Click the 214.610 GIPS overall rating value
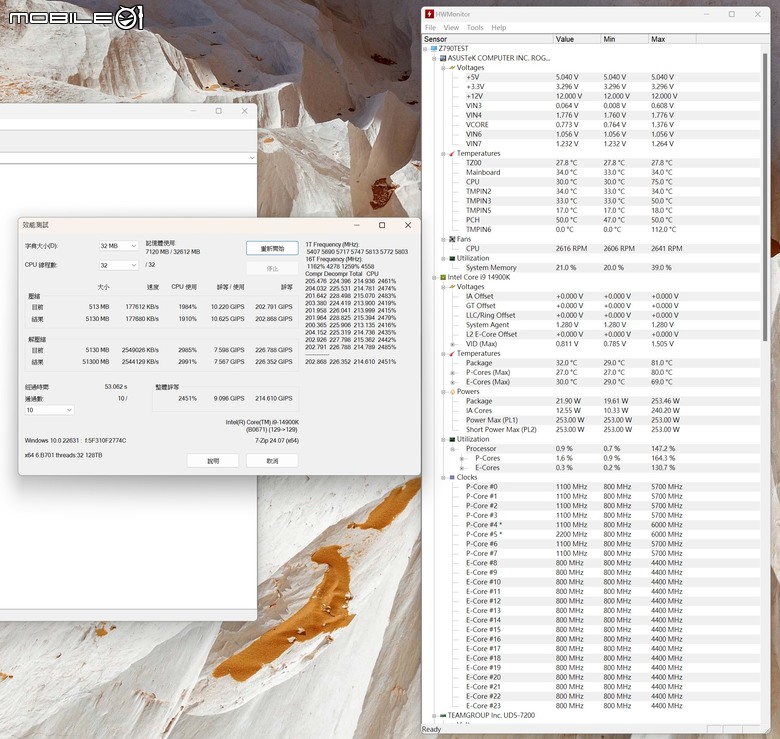Viewport: 780px width, 739px height. (274, 398)
